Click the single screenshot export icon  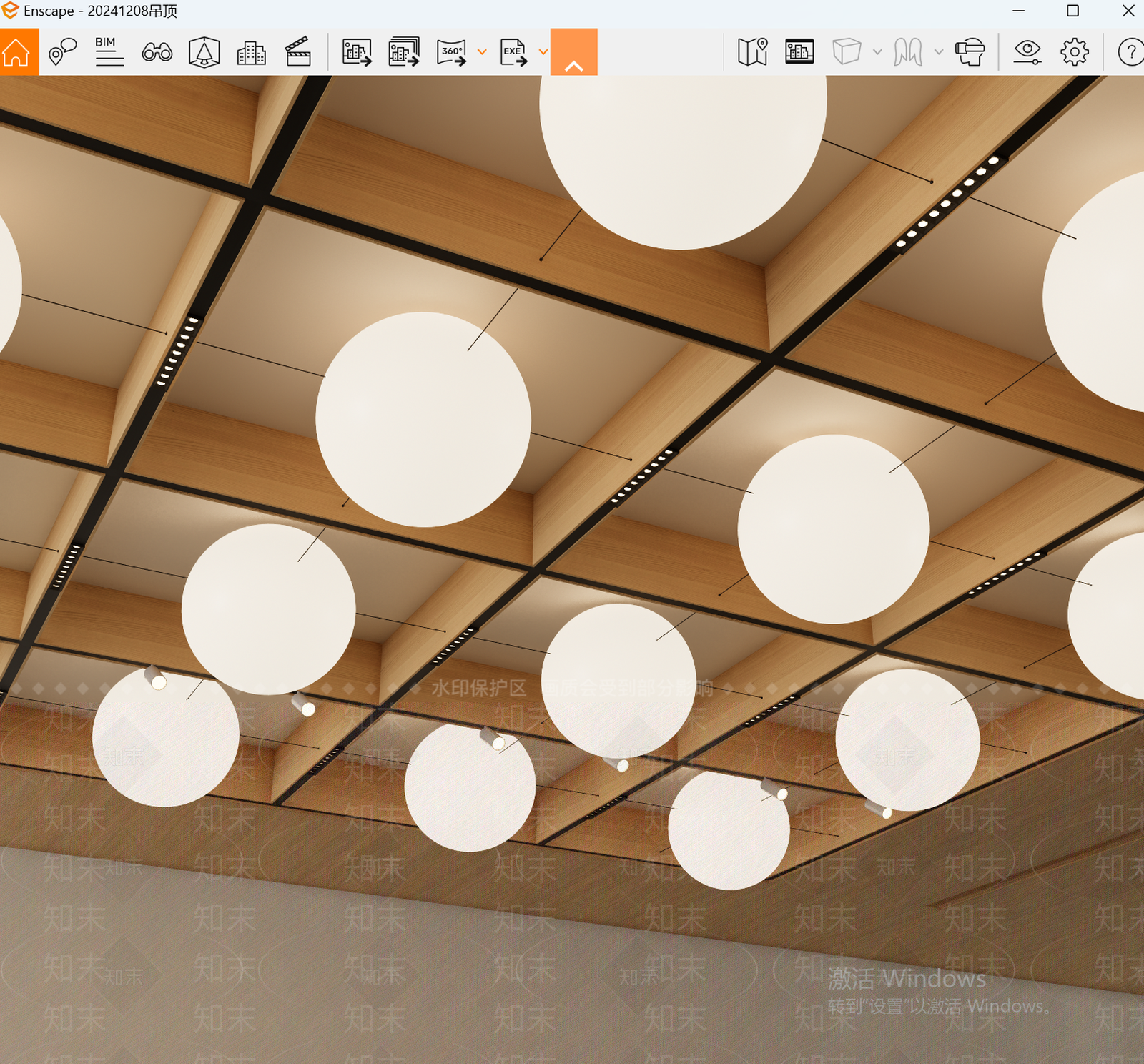tap(357, 52)
